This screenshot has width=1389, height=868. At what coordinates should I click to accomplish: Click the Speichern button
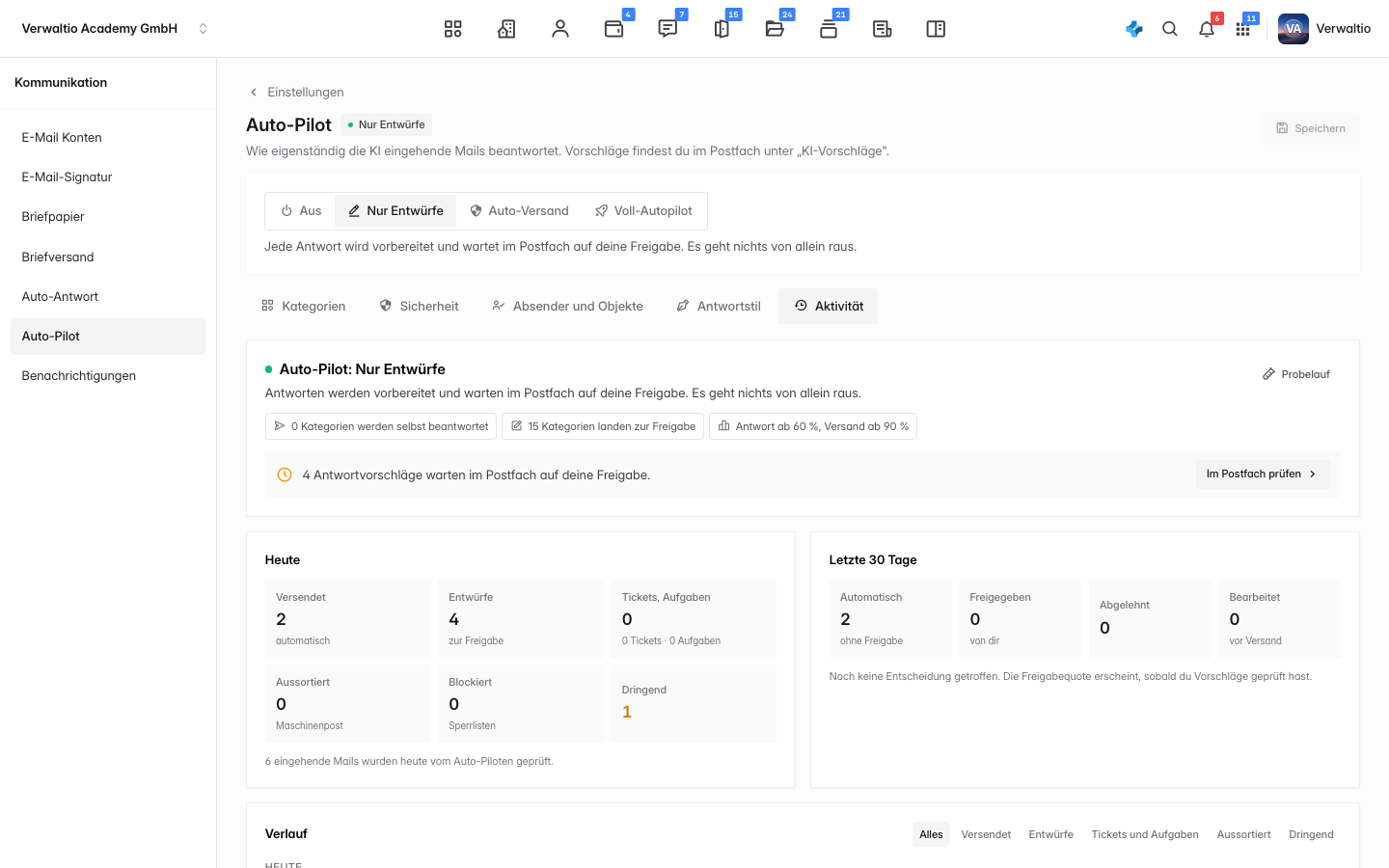tap(1310, 128)
